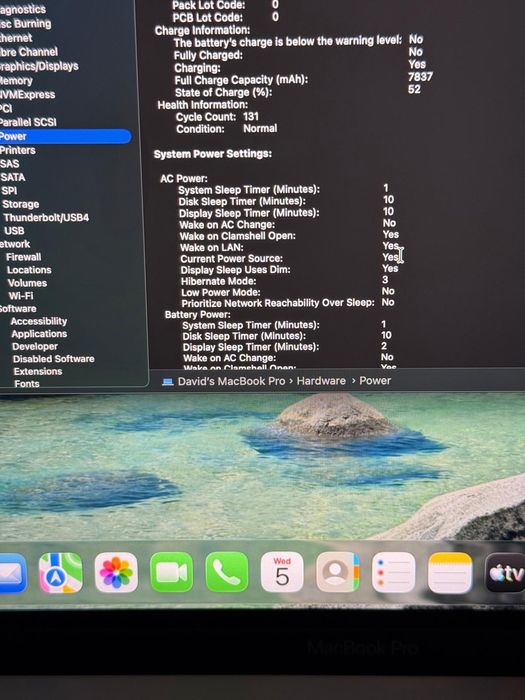
Task: Click the PCB Lot Code label
Action: (x=208, y=17)
